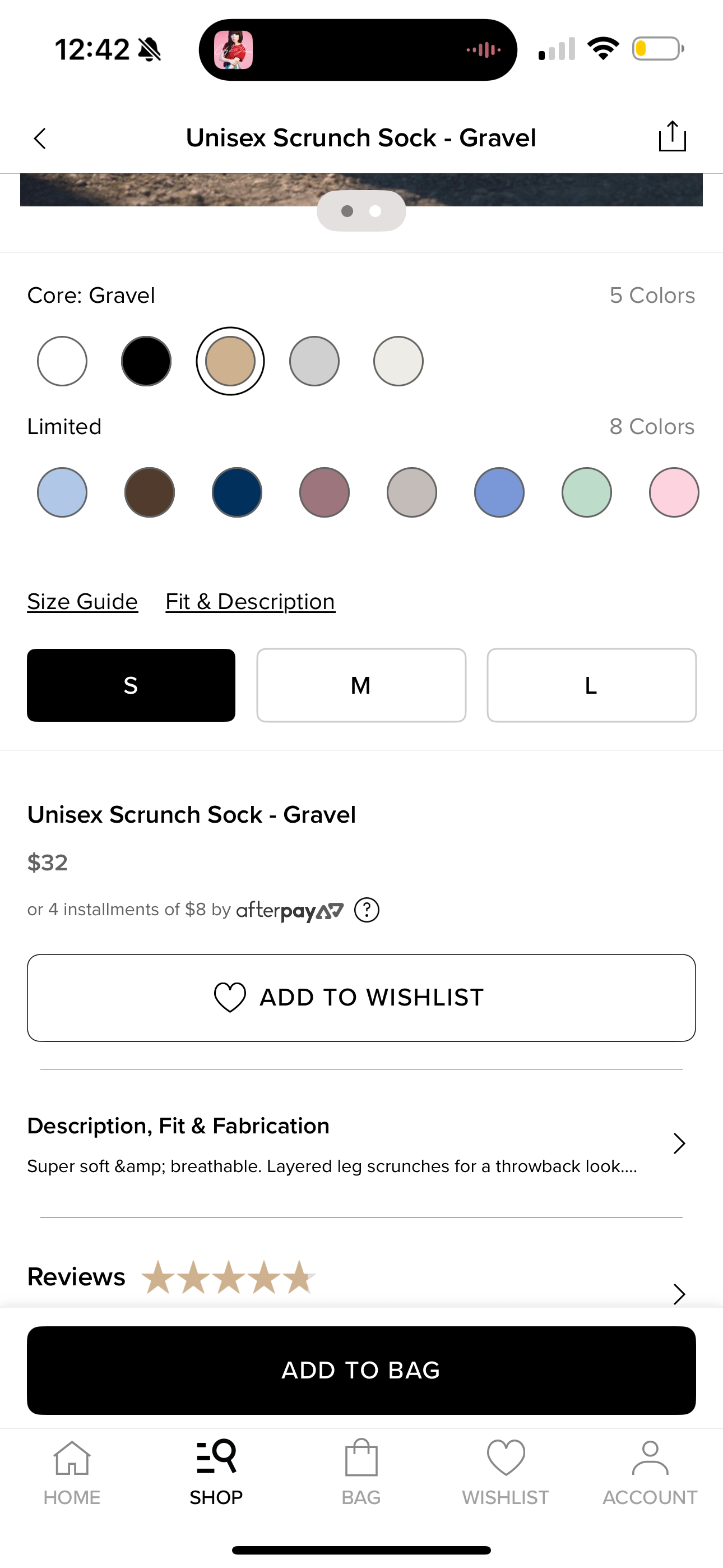Expand the Reviews section chevron
723x1568 pixels.
pyautogui.click(x=679, y=1293)
